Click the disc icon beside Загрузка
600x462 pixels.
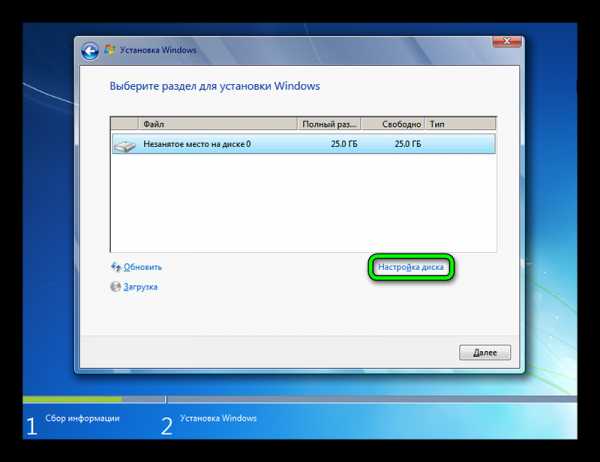(115, 286)
